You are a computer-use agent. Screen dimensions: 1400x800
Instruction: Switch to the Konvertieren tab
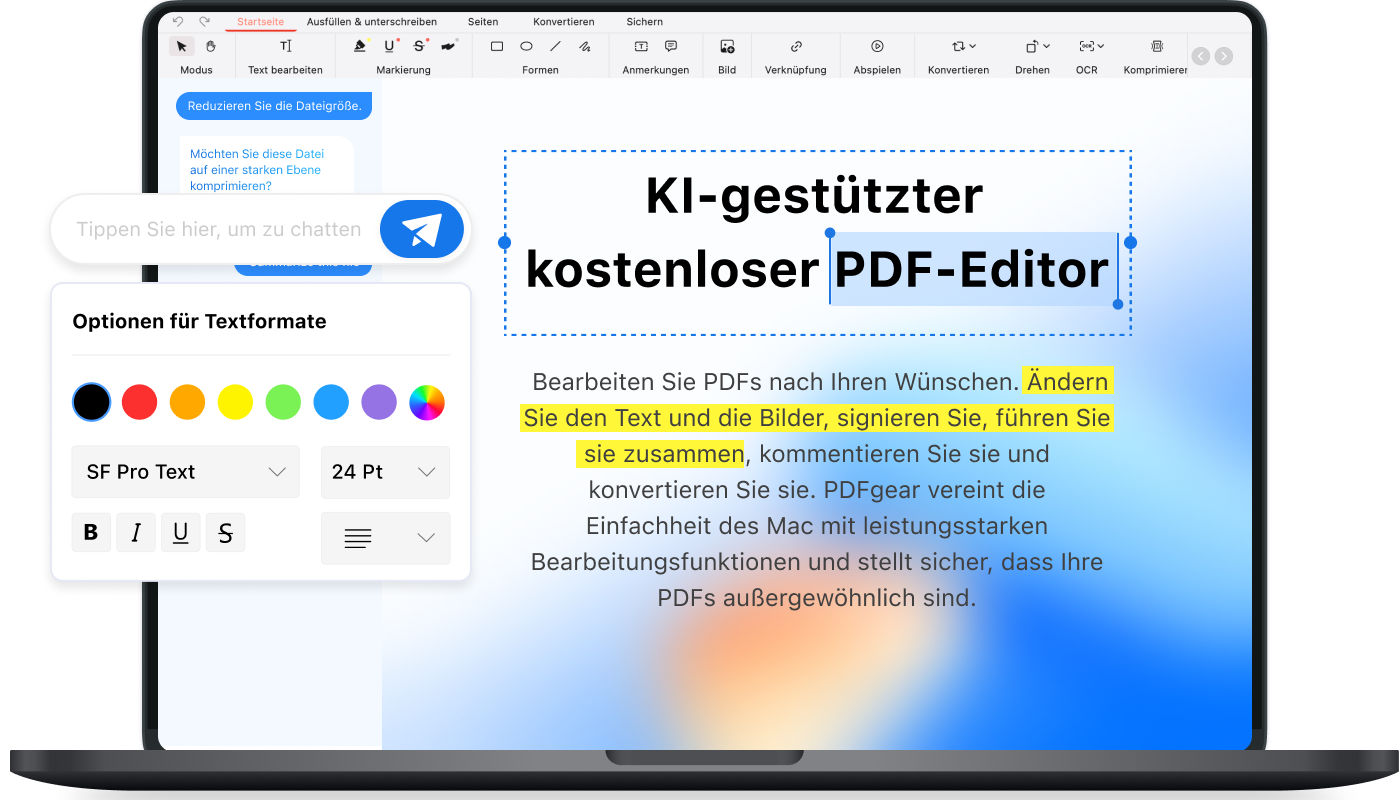[x=564, y=21]
